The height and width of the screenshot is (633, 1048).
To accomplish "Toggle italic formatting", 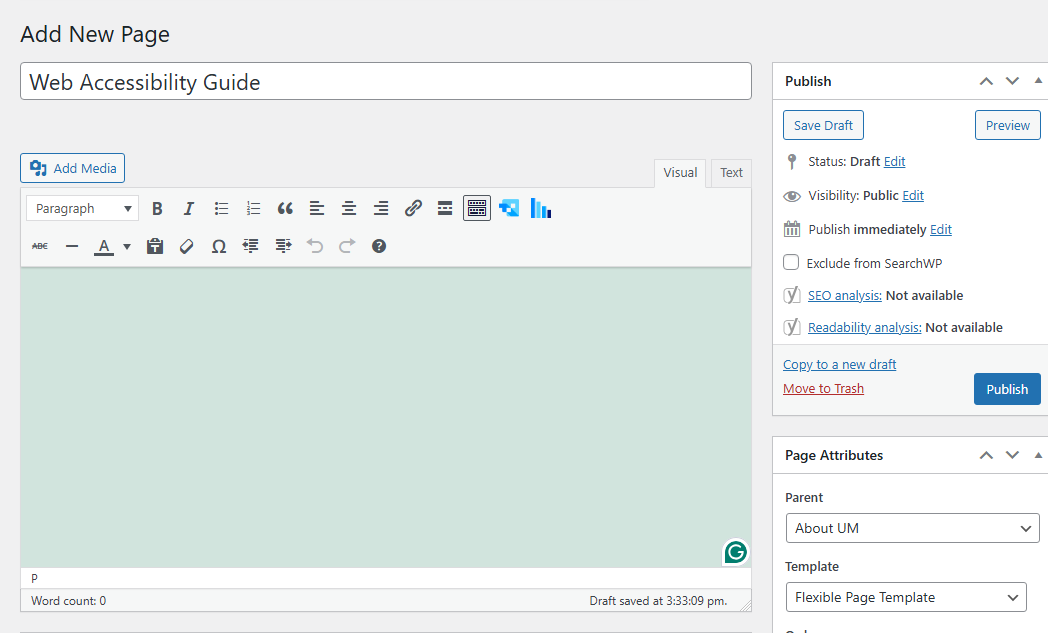I will [x=188, y=209].
